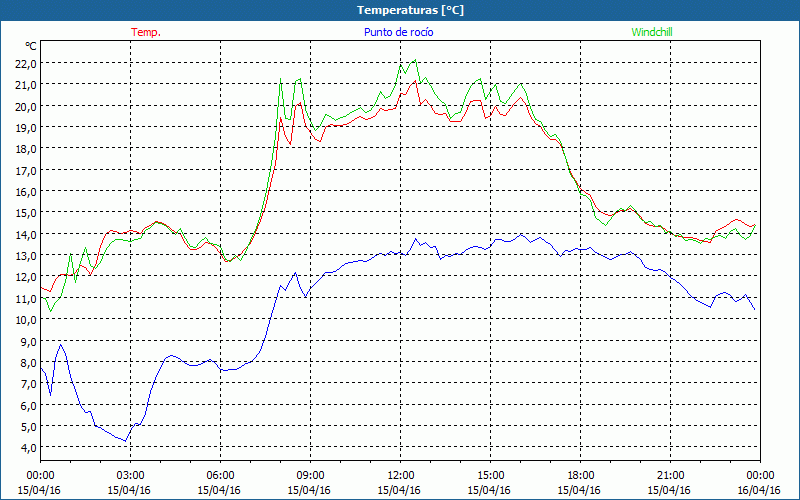Click the '19,0' y-axis value

26,128
